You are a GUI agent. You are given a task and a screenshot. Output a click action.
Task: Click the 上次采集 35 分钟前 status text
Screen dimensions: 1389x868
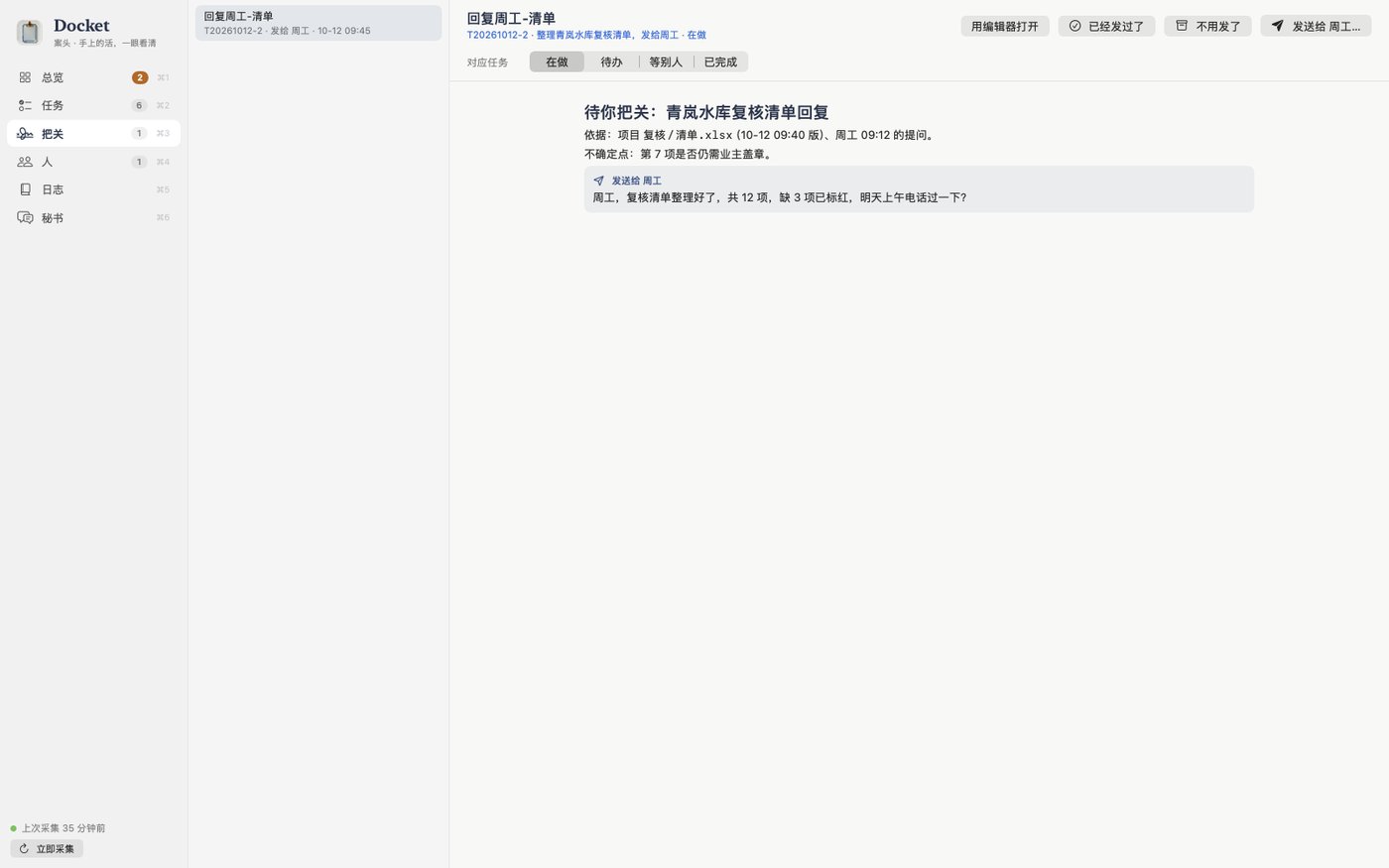(63, 828)
